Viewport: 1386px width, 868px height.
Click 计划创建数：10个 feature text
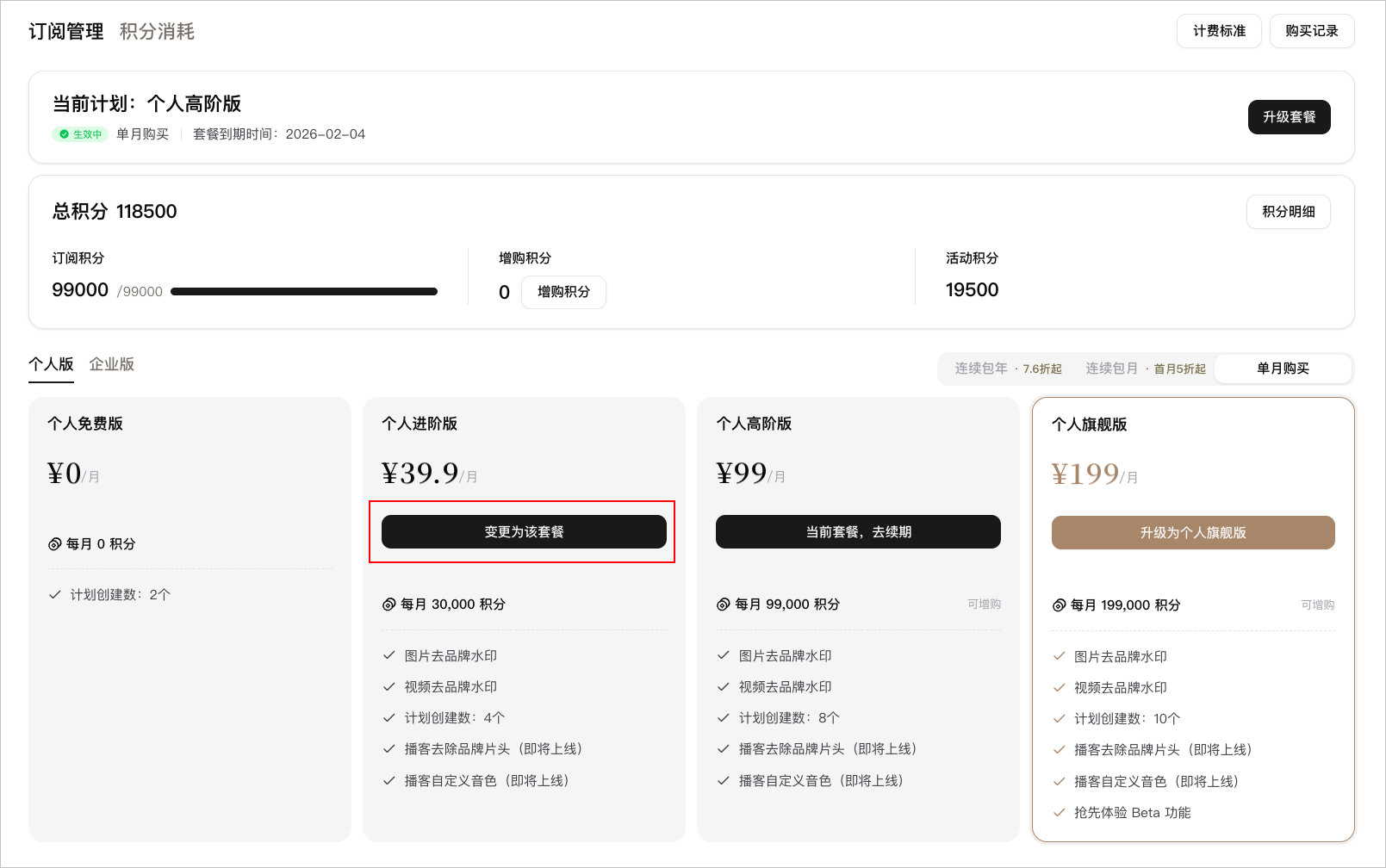point(1128,719)
